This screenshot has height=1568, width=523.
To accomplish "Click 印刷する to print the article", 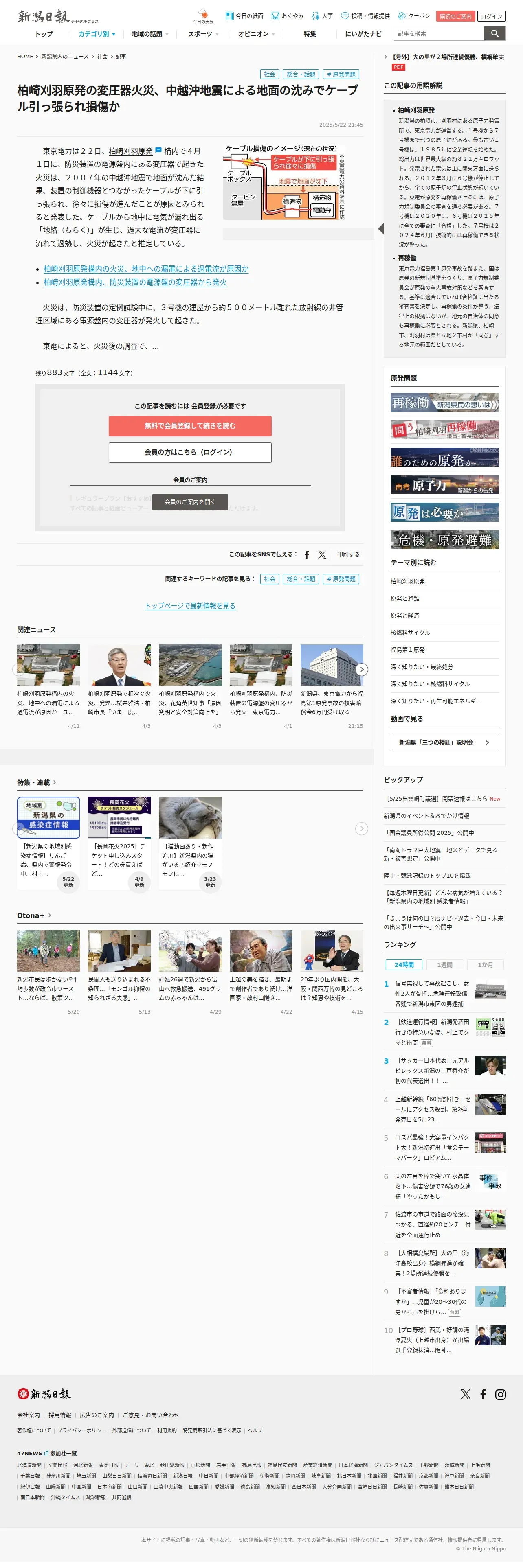I will (x=348, y=554).
